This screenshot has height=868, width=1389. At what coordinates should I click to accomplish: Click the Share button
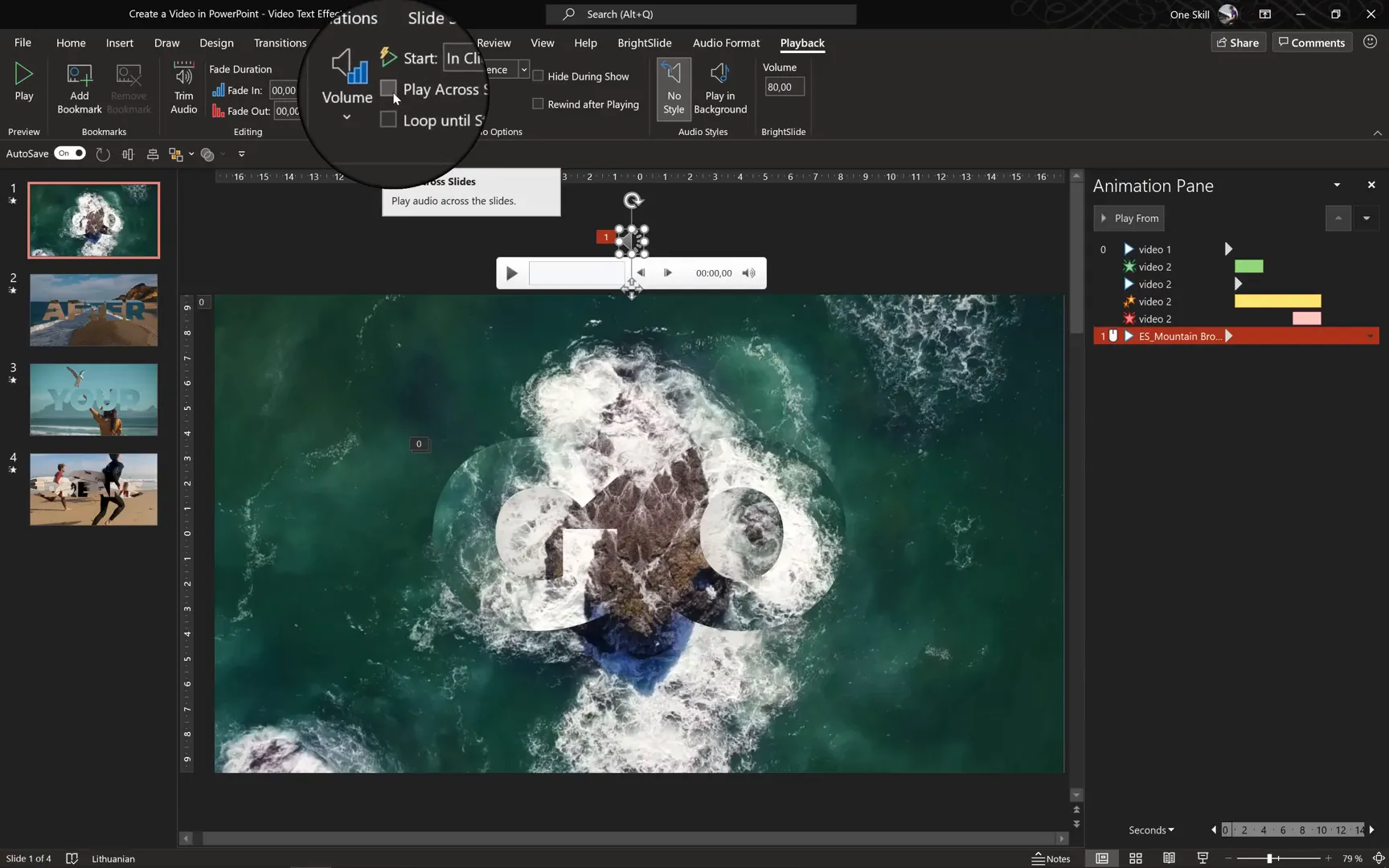pos(1238,43)
